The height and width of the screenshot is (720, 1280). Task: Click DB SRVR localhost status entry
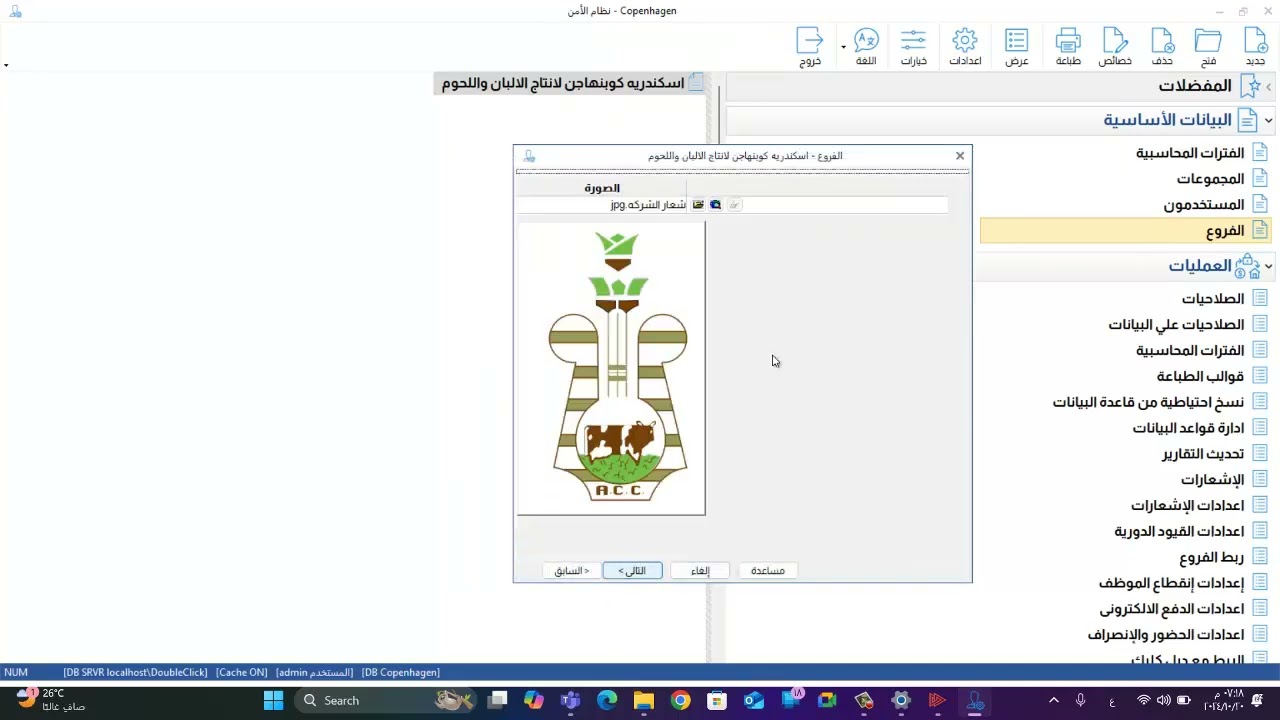(135, 673)
